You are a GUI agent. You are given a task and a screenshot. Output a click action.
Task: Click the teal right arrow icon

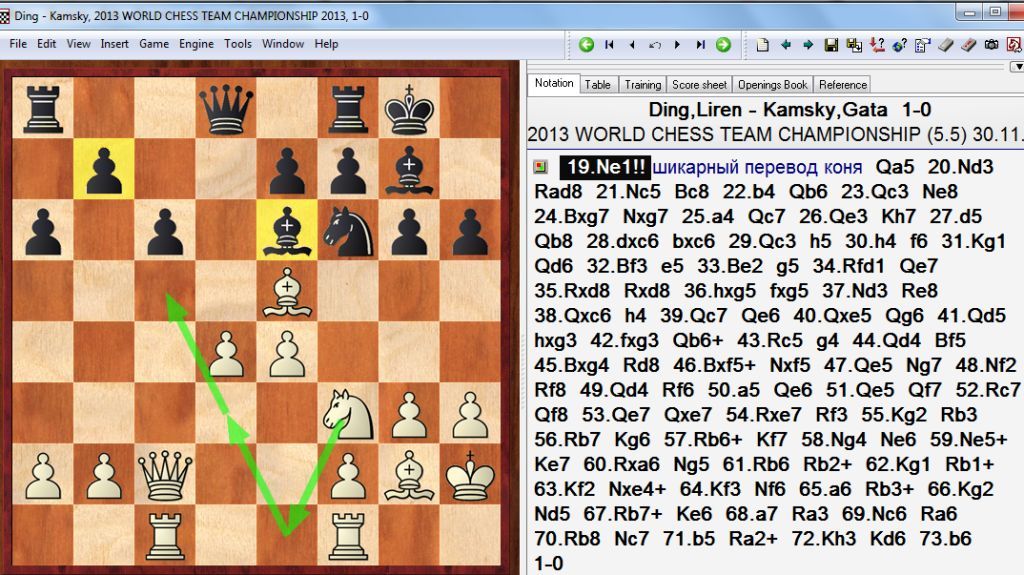tap(808, 44)
